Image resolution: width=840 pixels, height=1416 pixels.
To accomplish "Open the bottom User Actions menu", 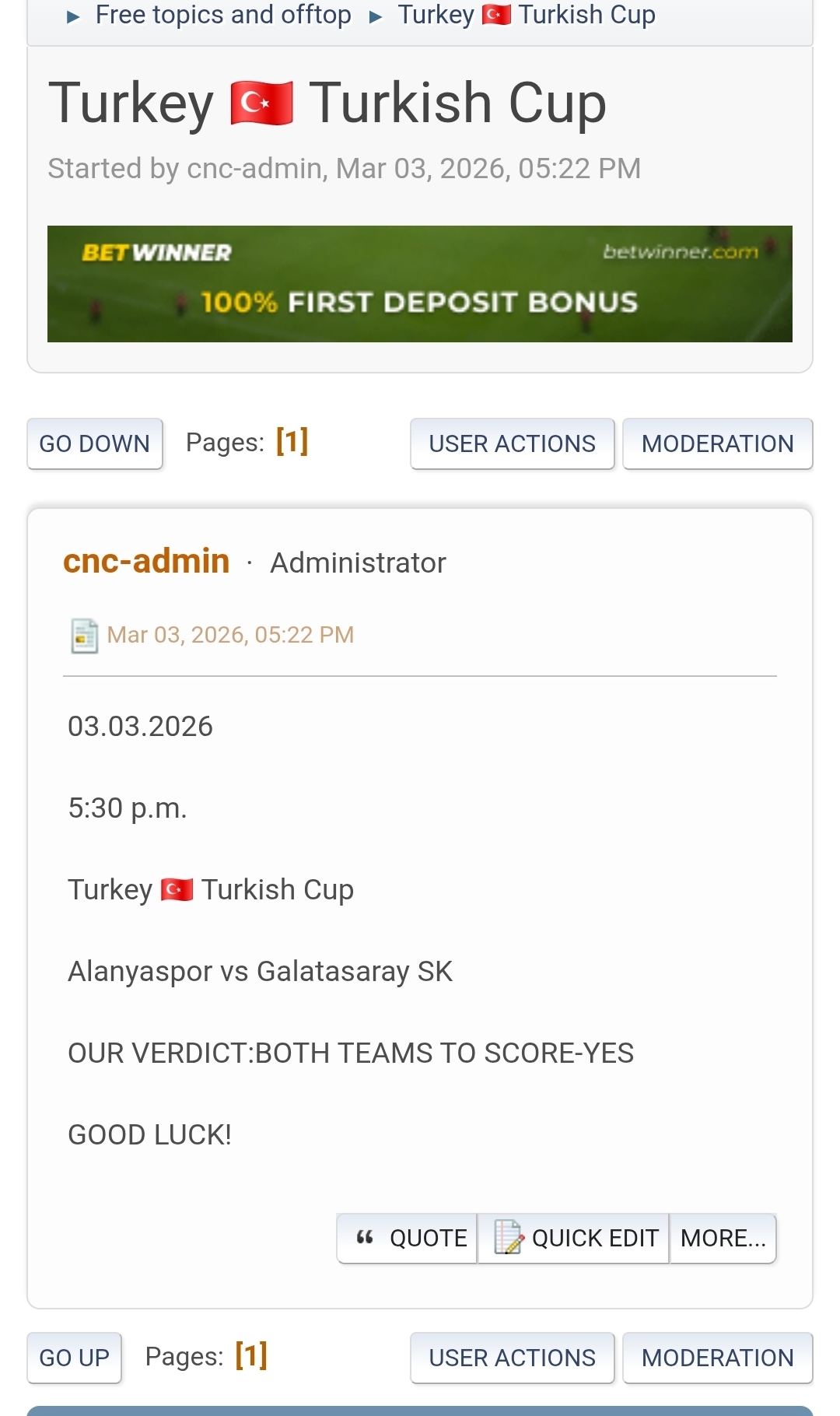I will 512,1358.
